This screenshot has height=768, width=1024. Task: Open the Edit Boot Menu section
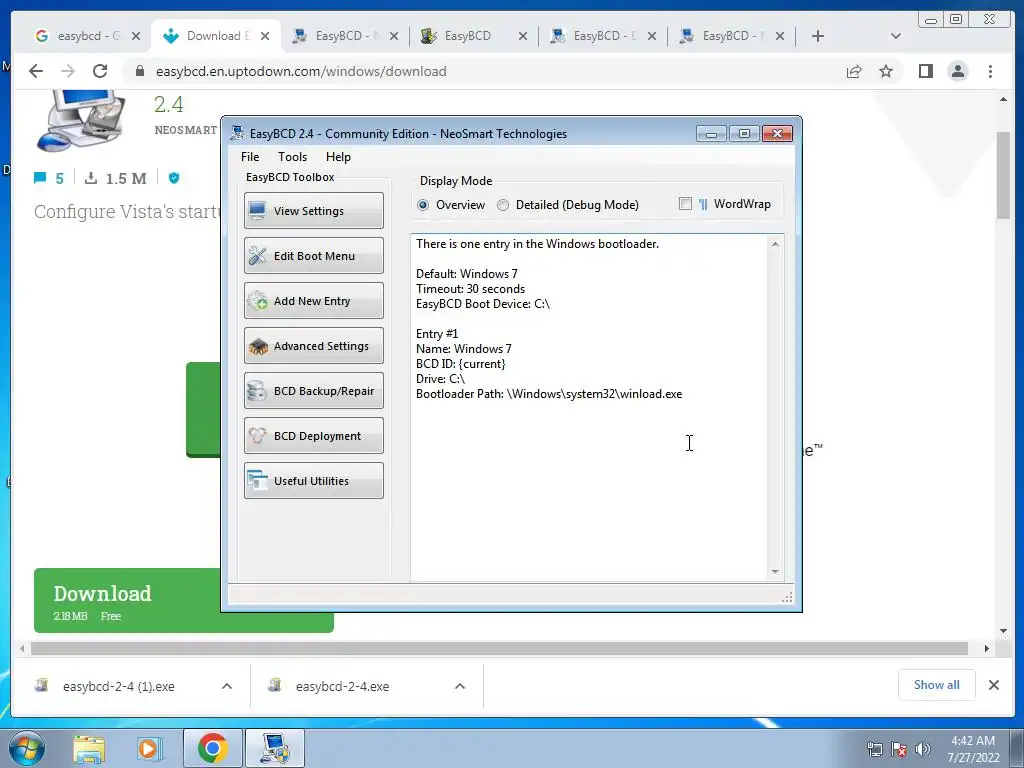pyautogui.click(x=313, y=255)
